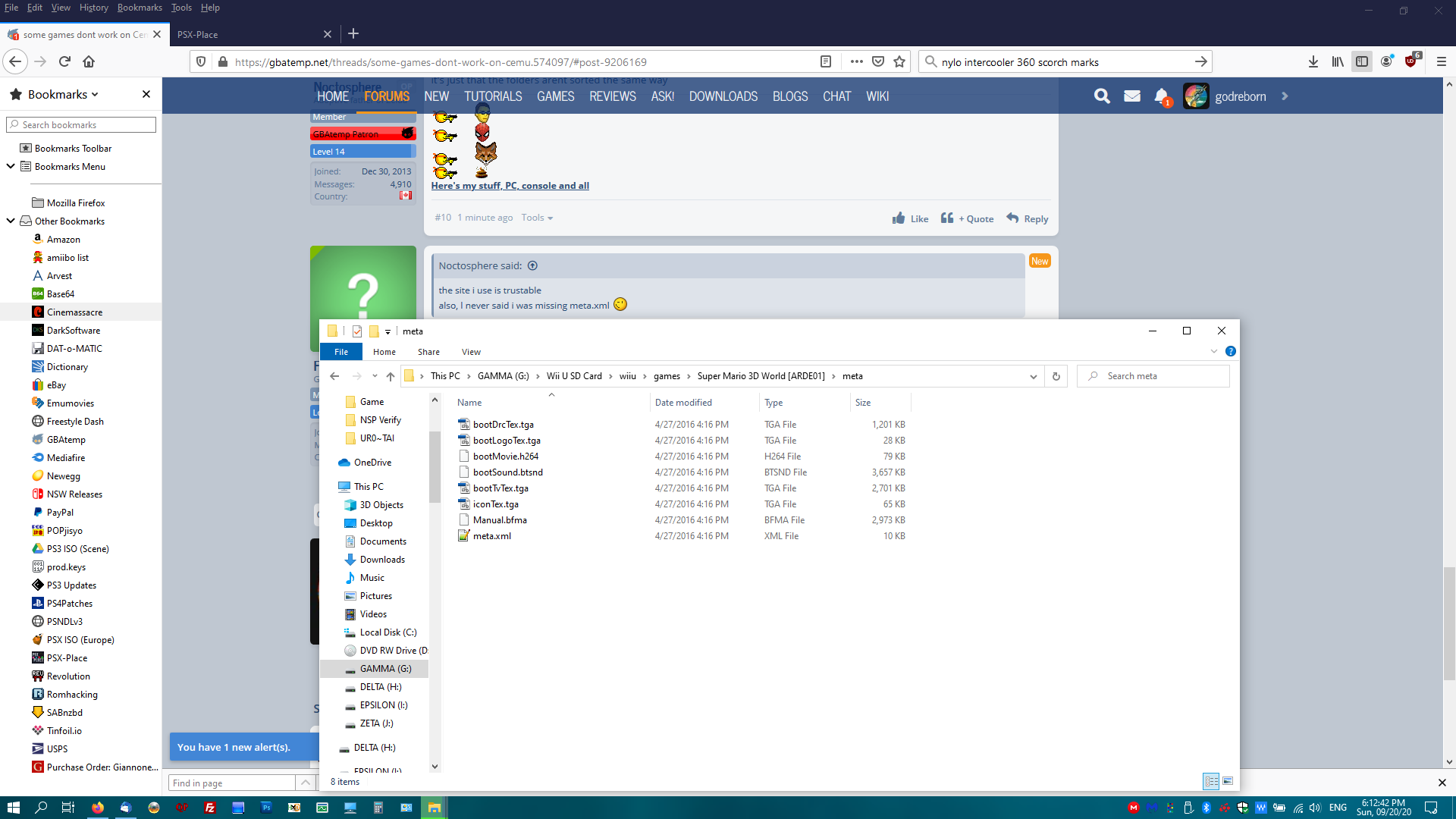This screenshot has height=819, width=1456.
Task: Go back in the Explorer window
Action: coord(334,376)
